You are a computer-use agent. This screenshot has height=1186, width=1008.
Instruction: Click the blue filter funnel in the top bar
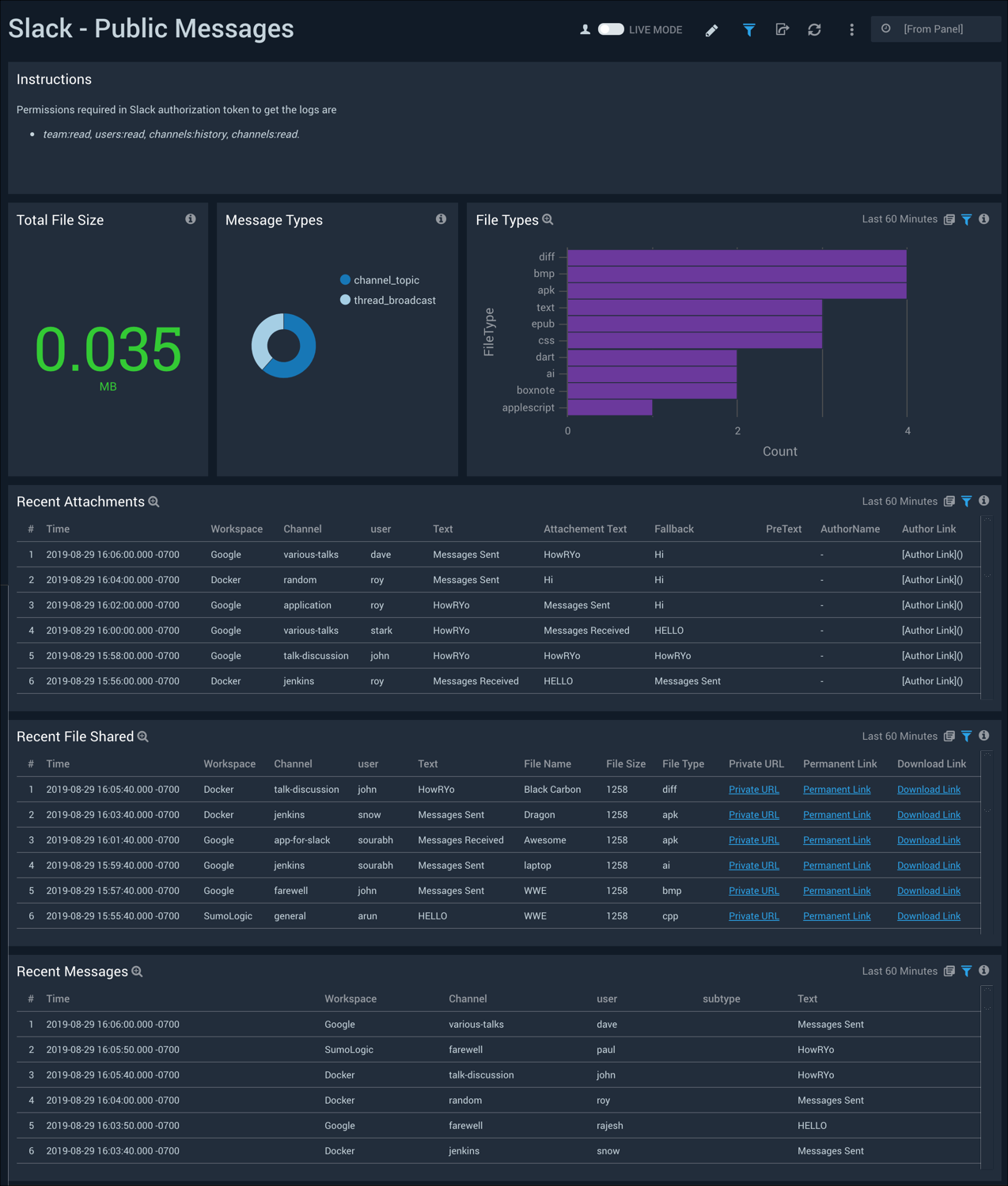(748, 29)
